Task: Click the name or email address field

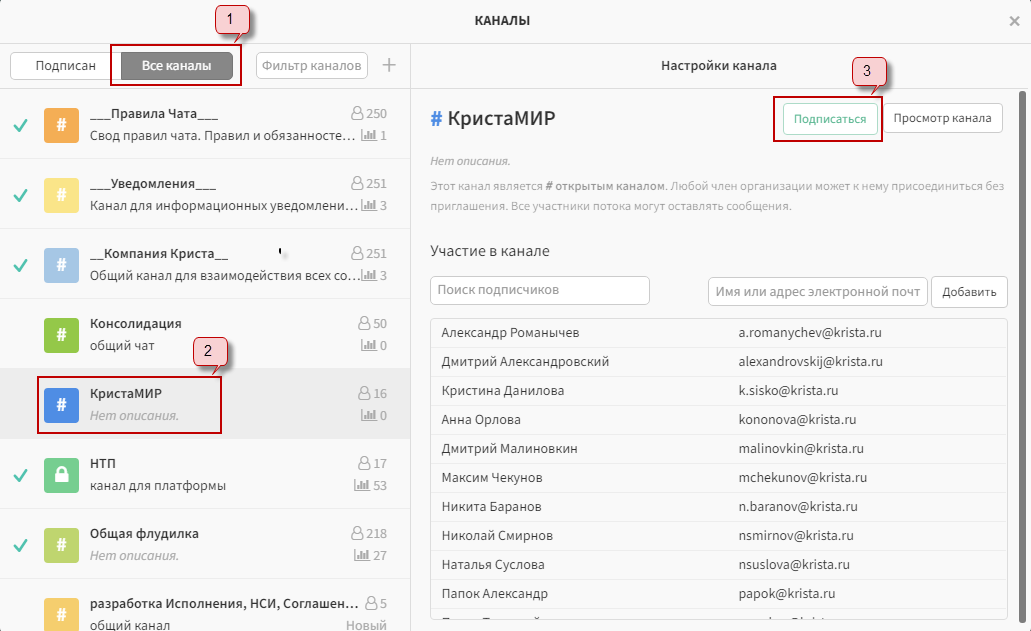Action: 817,292
